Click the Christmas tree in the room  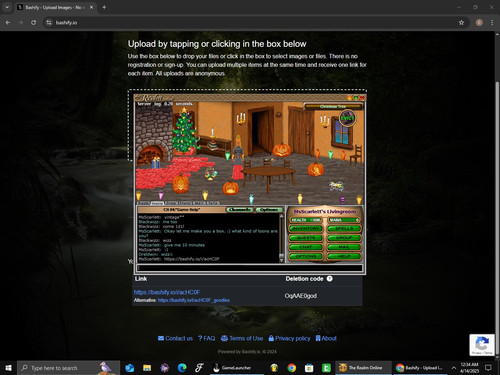(x=184, y=132)
